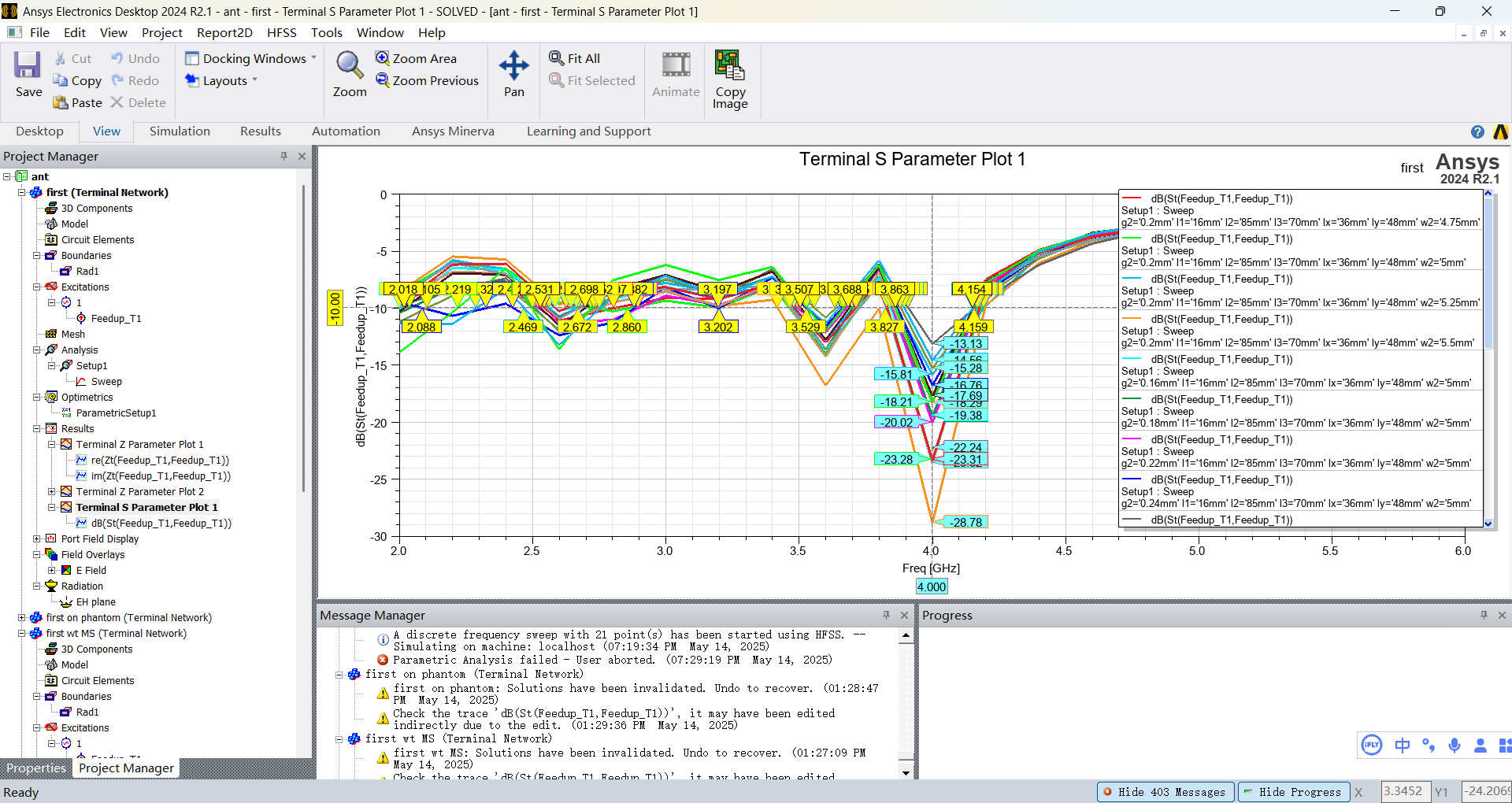
Task: Collapse the Optimetrics tree node
Action: tap(37, 397)
